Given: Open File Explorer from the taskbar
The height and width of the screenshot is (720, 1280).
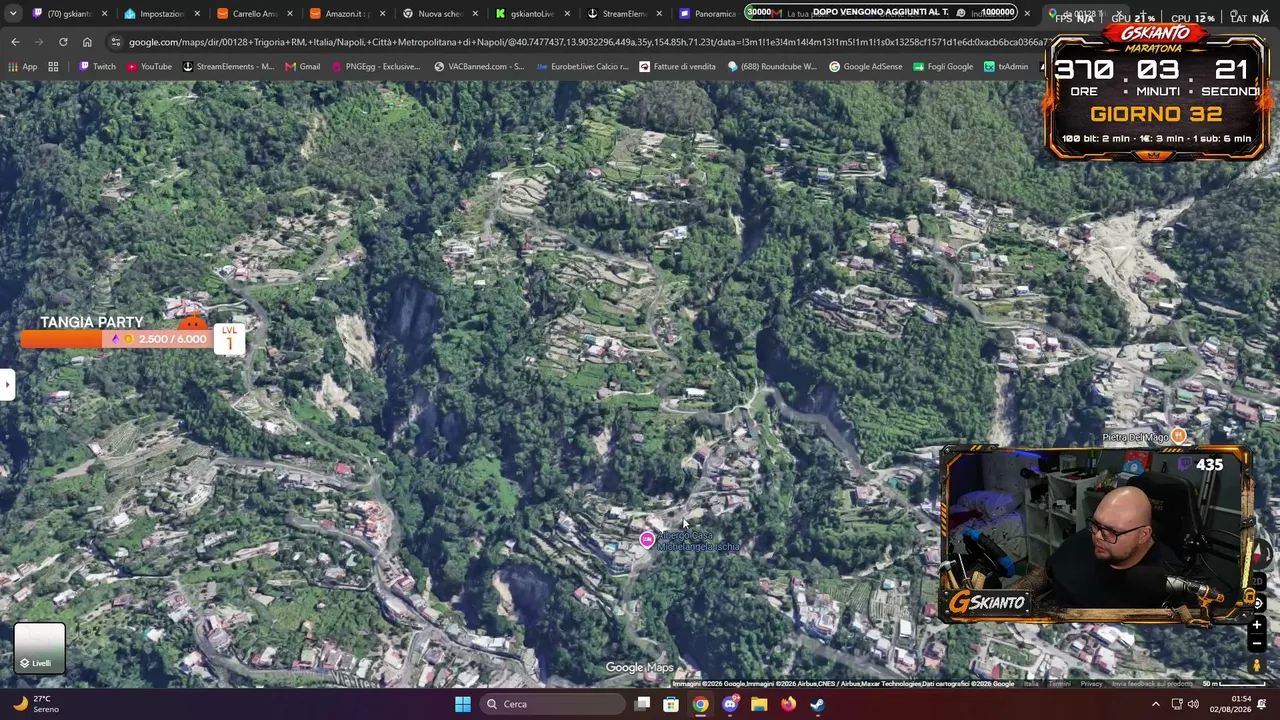Looking at the screenshot, I should 759,704.
